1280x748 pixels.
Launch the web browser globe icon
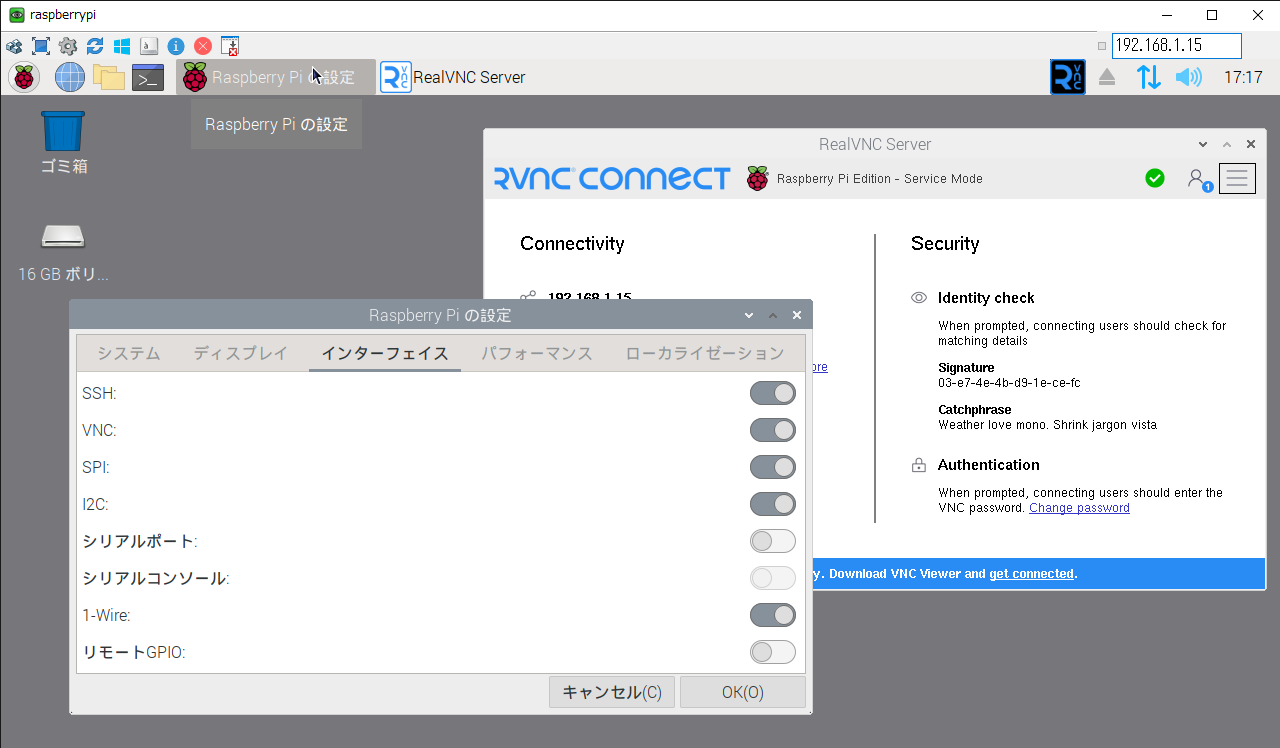(x=70, y=77)
